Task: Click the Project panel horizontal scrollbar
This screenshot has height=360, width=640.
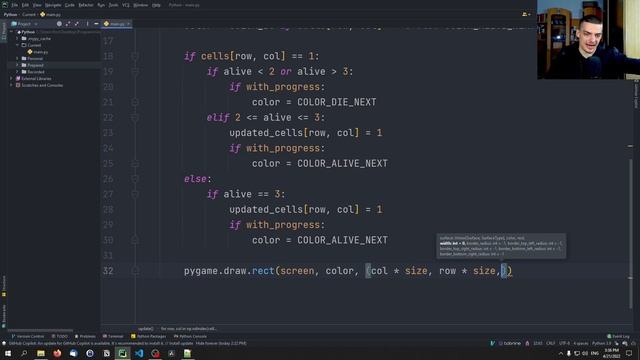Action: point(40,330)
